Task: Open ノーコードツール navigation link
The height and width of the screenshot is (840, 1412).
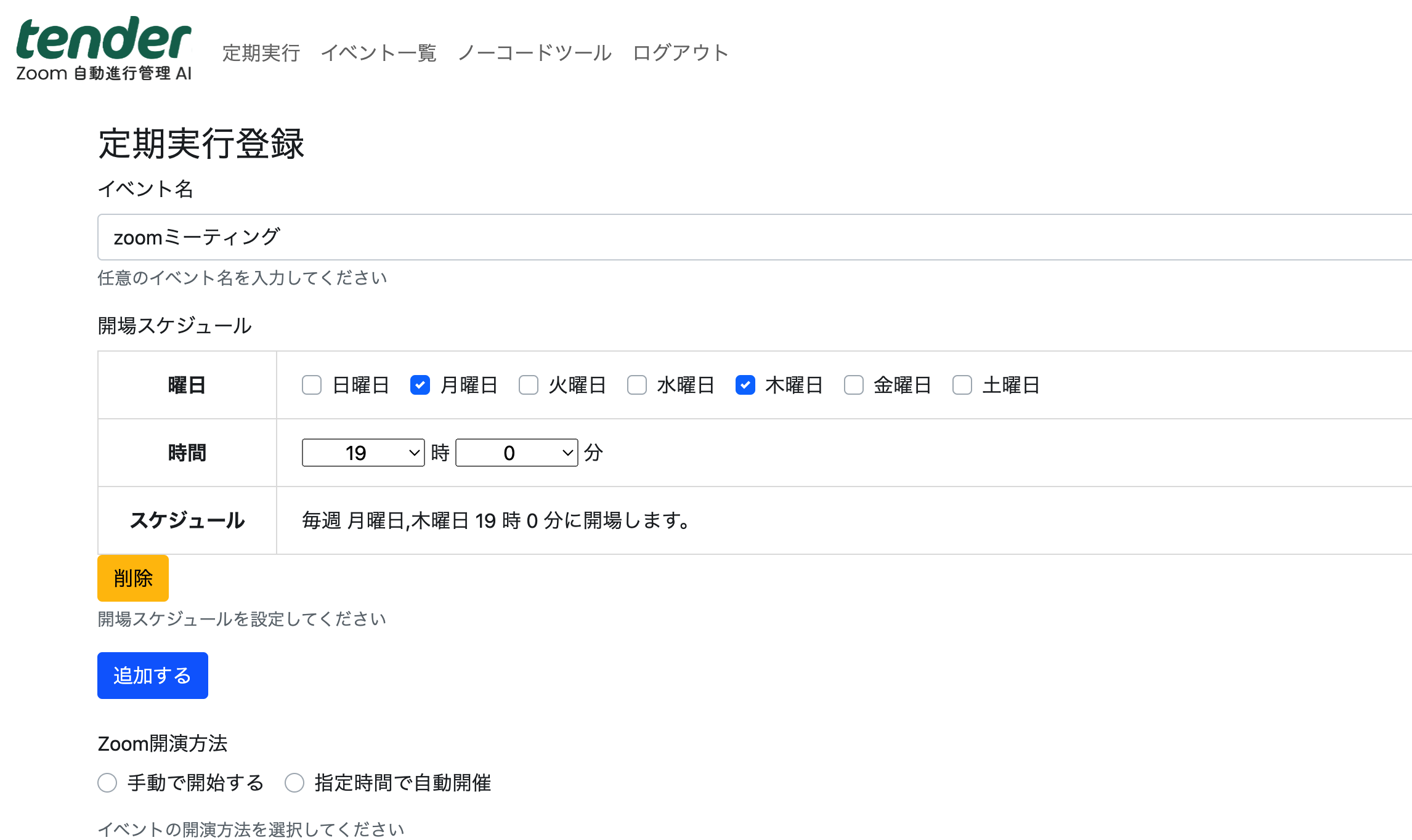Action: tap(534, 53)
